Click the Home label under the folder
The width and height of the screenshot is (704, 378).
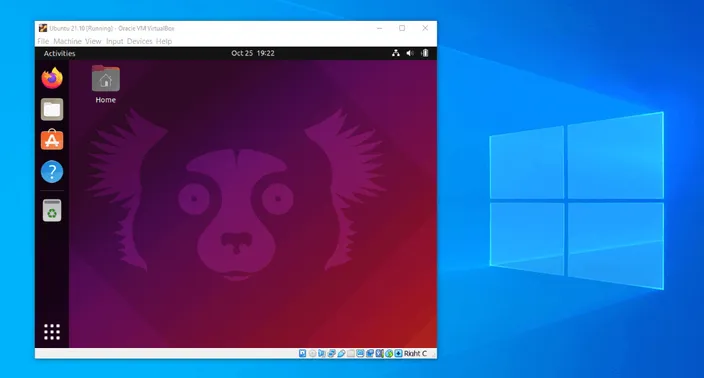[106, 100]
